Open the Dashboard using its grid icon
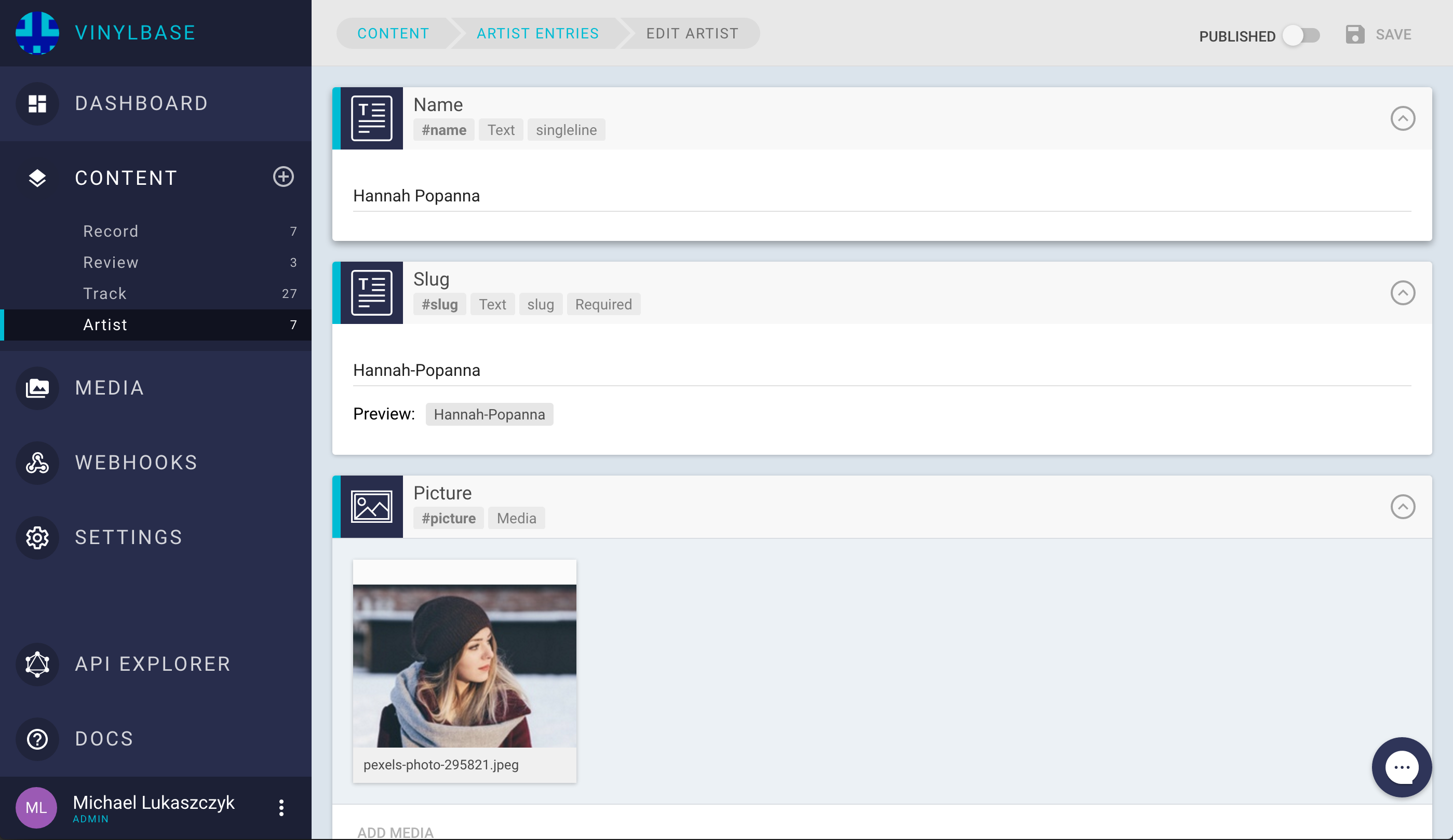Viewport: 1453px width, 840px height. click(x=37, y=104)
